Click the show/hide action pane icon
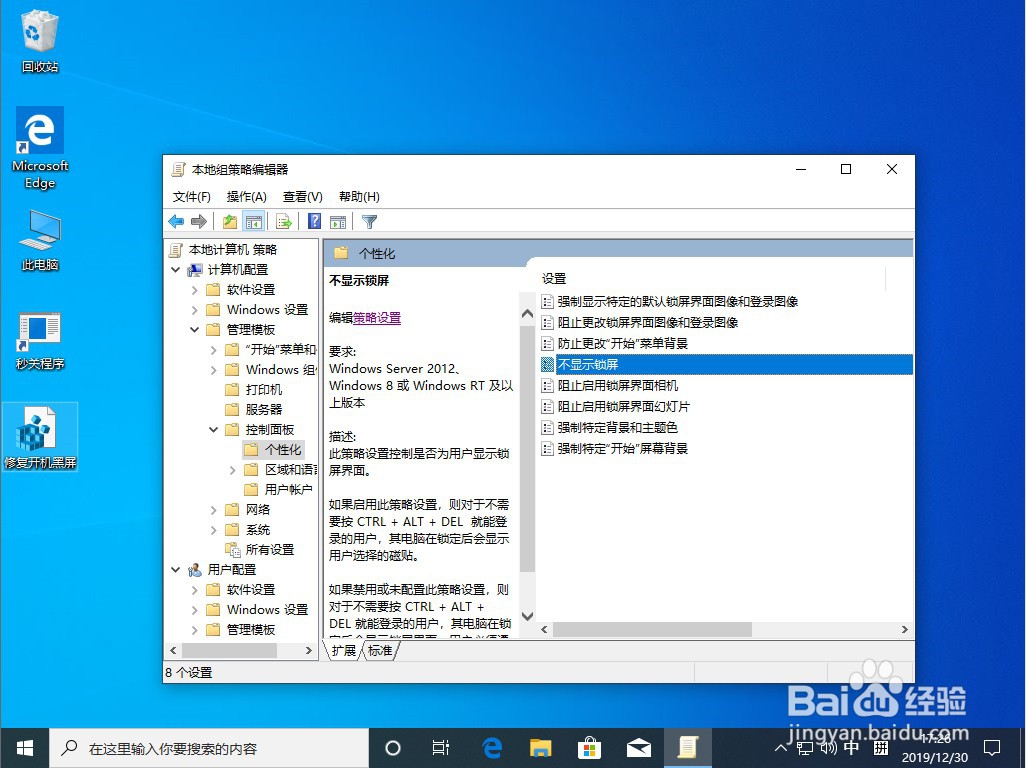This screenshot has height=768, width=1026. 338,222
